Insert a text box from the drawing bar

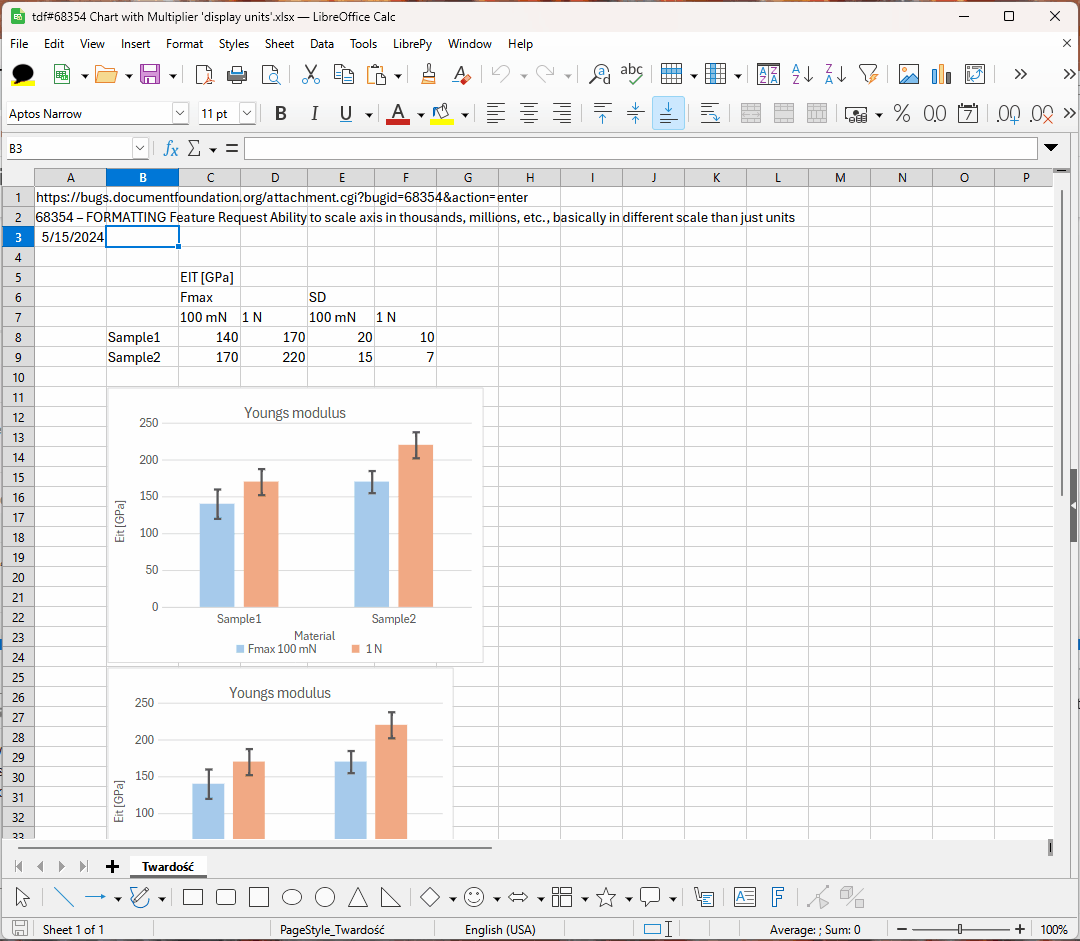[745, 897]
